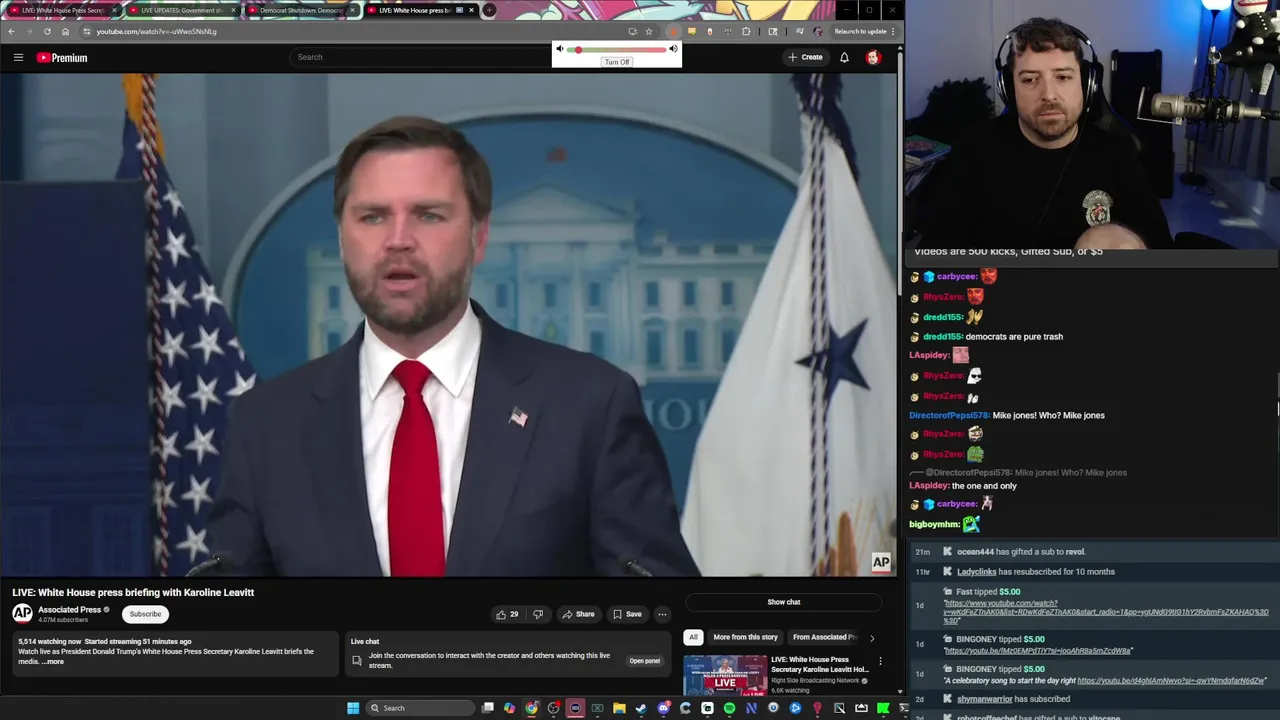Click chat user bigboymhm
Viewport: 1280px width, 720px height.
point(934,524)
